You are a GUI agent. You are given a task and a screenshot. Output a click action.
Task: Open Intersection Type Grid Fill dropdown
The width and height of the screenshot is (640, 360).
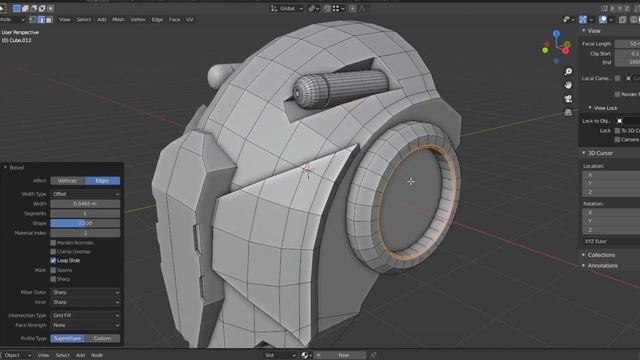click(85, 316)
